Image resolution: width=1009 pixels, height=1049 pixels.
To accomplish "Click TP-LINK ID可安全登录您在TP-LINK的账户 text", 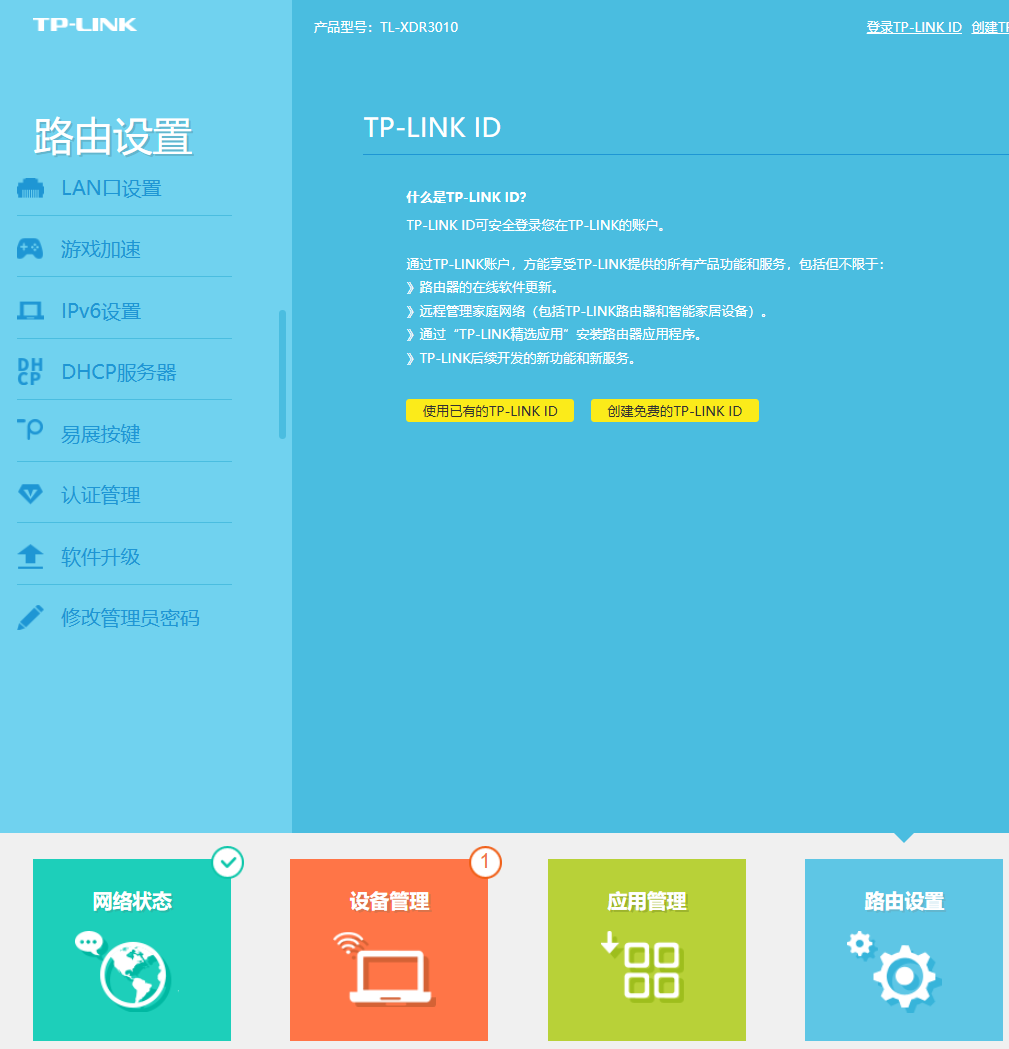I will pyautogui.click(x=535, y=225).
